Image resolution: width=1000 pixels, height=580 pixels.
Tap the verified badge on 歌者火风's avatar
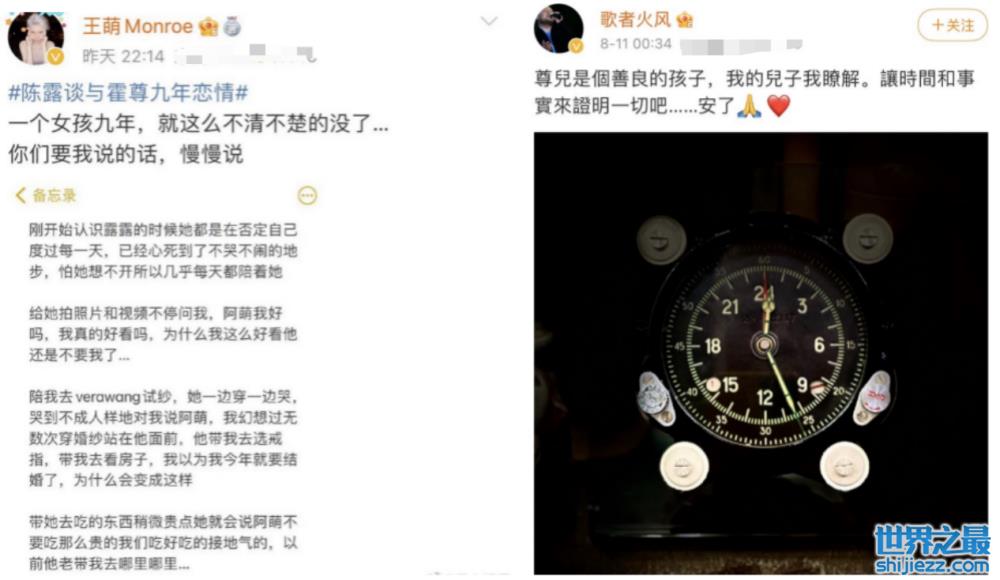tap(577, 46)
